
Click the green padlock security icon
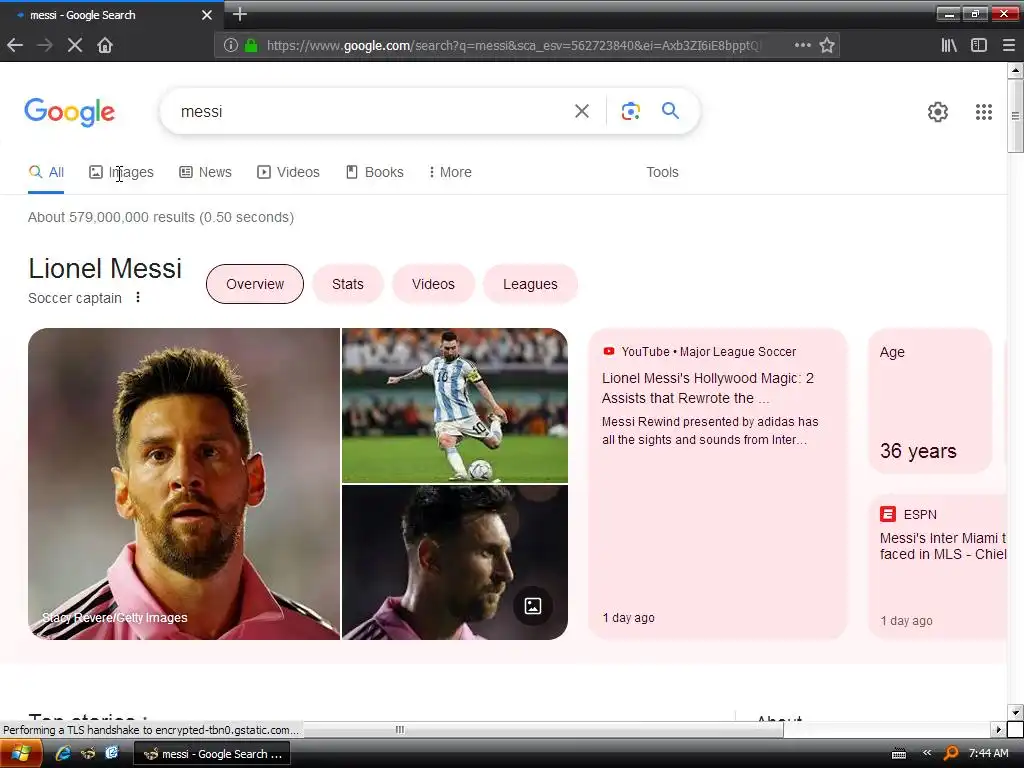(251, 45)
